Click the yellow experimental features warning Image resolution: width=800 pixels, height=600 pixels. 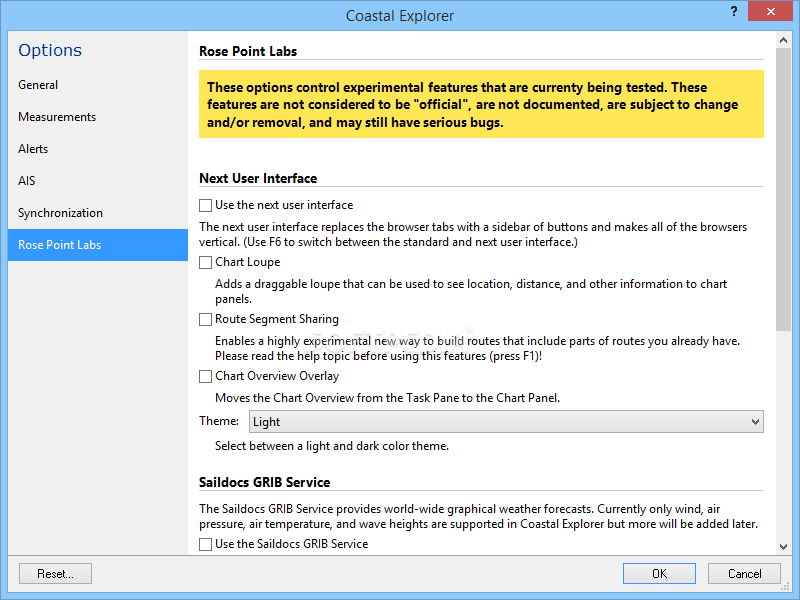(x=481, y=104)
